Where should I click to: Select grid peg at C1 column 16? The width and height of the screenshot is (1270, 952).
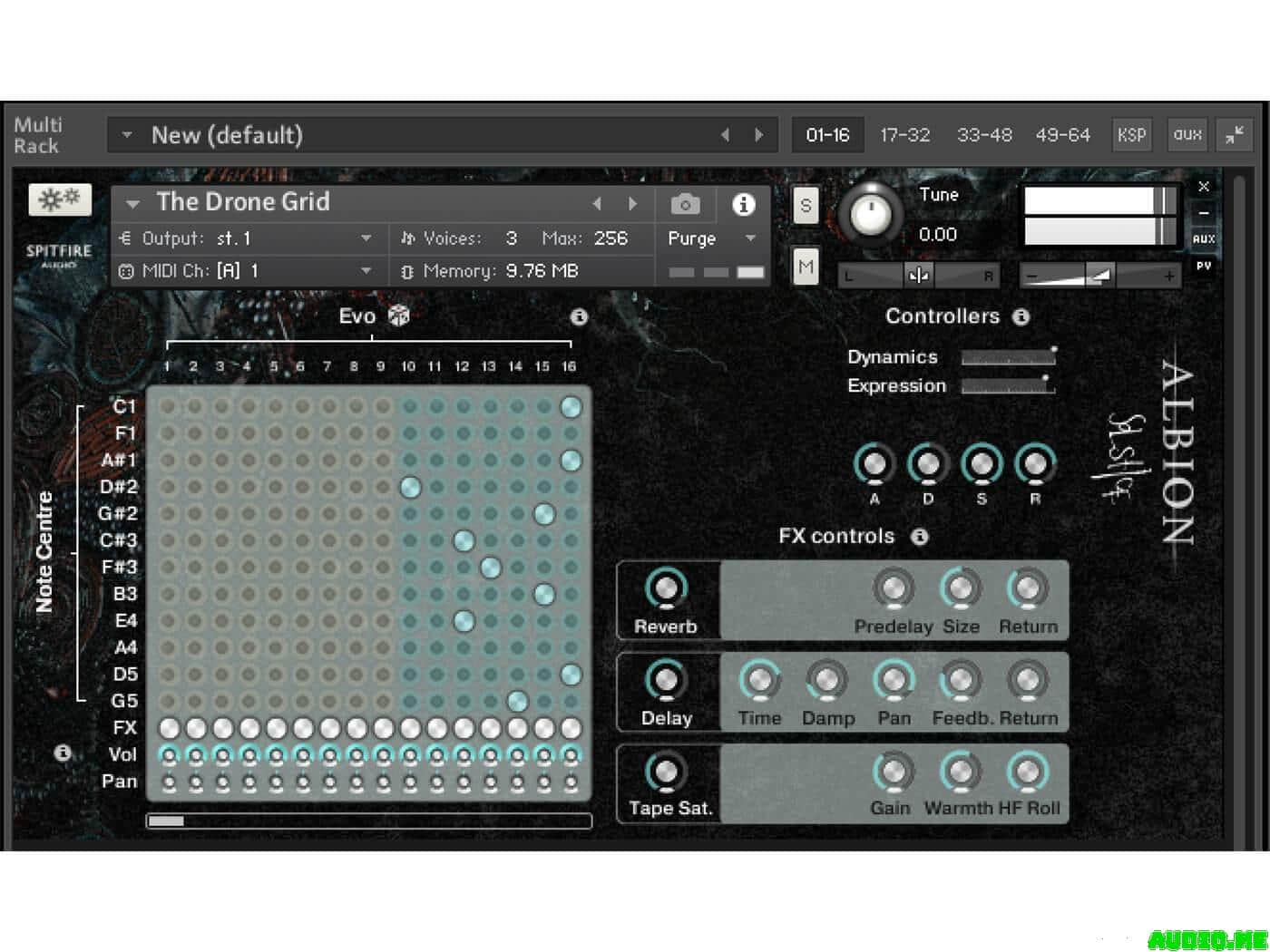(571, 407)
